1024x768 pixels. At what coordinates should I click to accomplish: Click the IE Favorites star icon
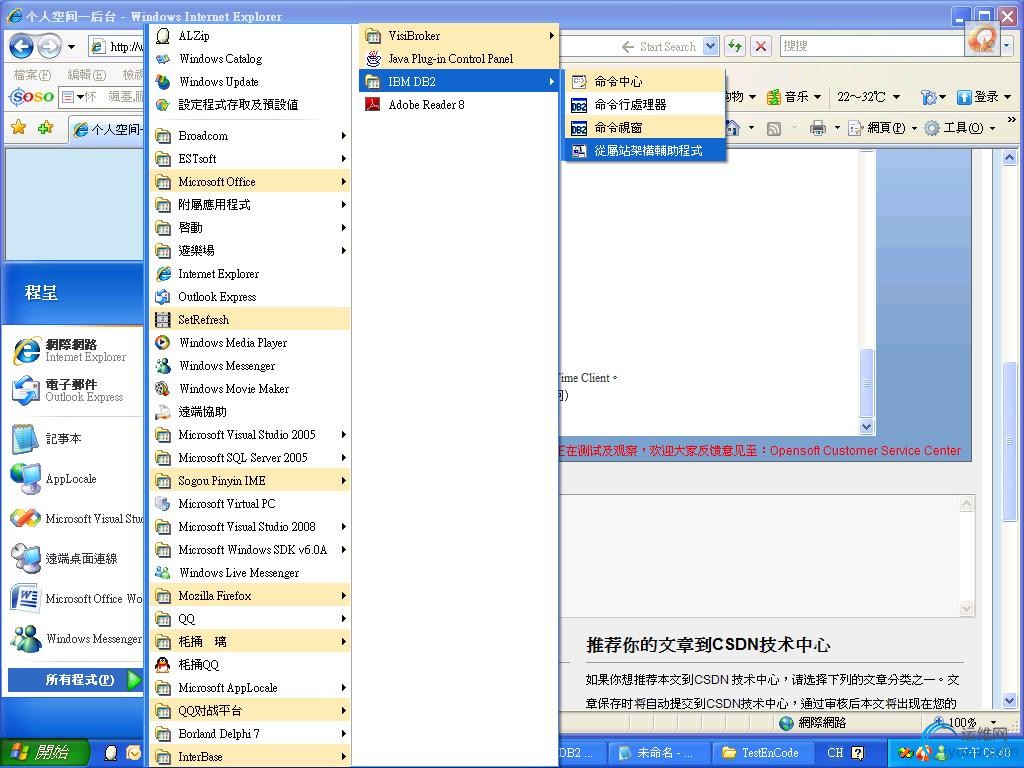coord(18,127)
